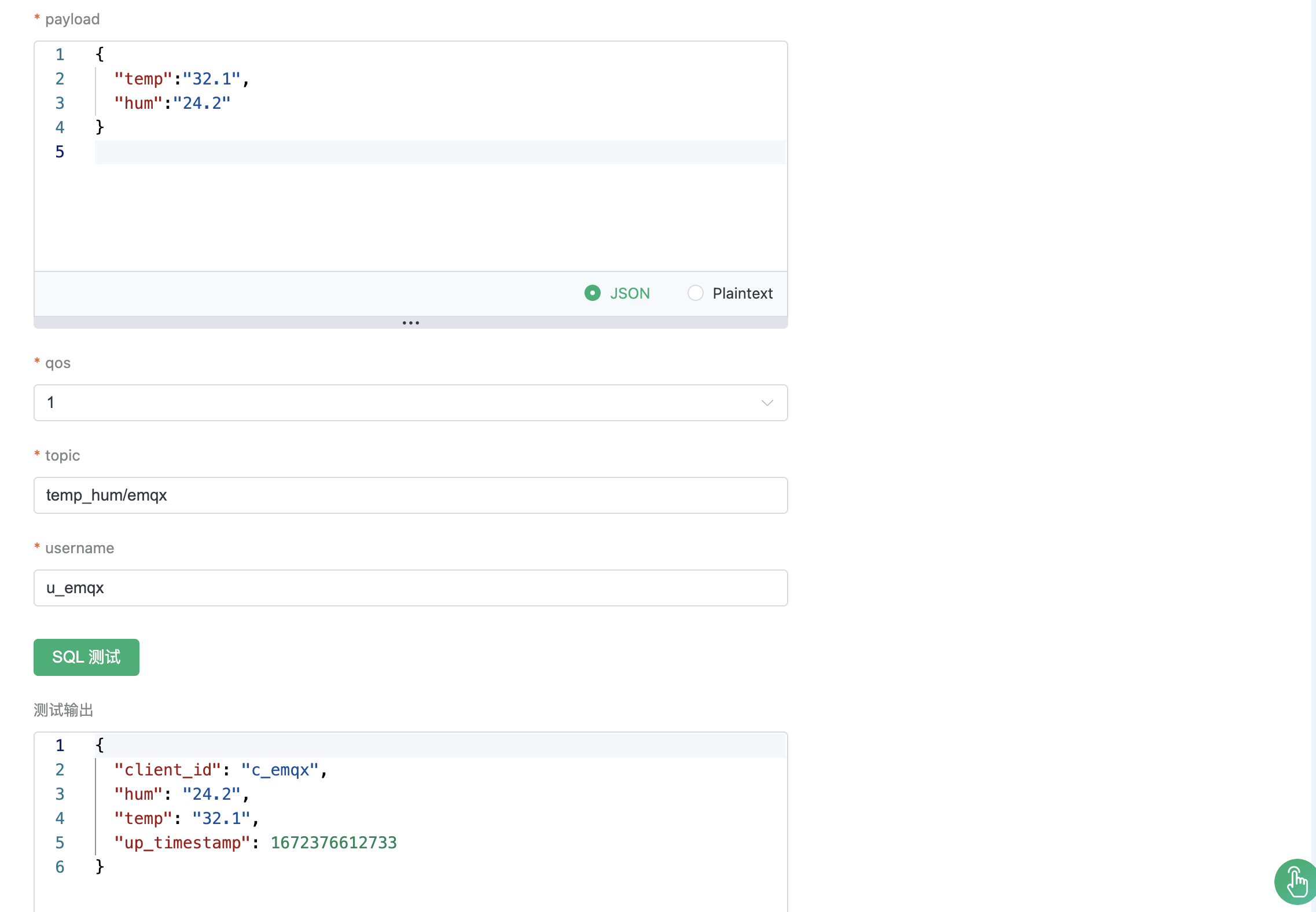Click the username input field
This screenshot has width=1316, height=912.
[x=410, y=588]
